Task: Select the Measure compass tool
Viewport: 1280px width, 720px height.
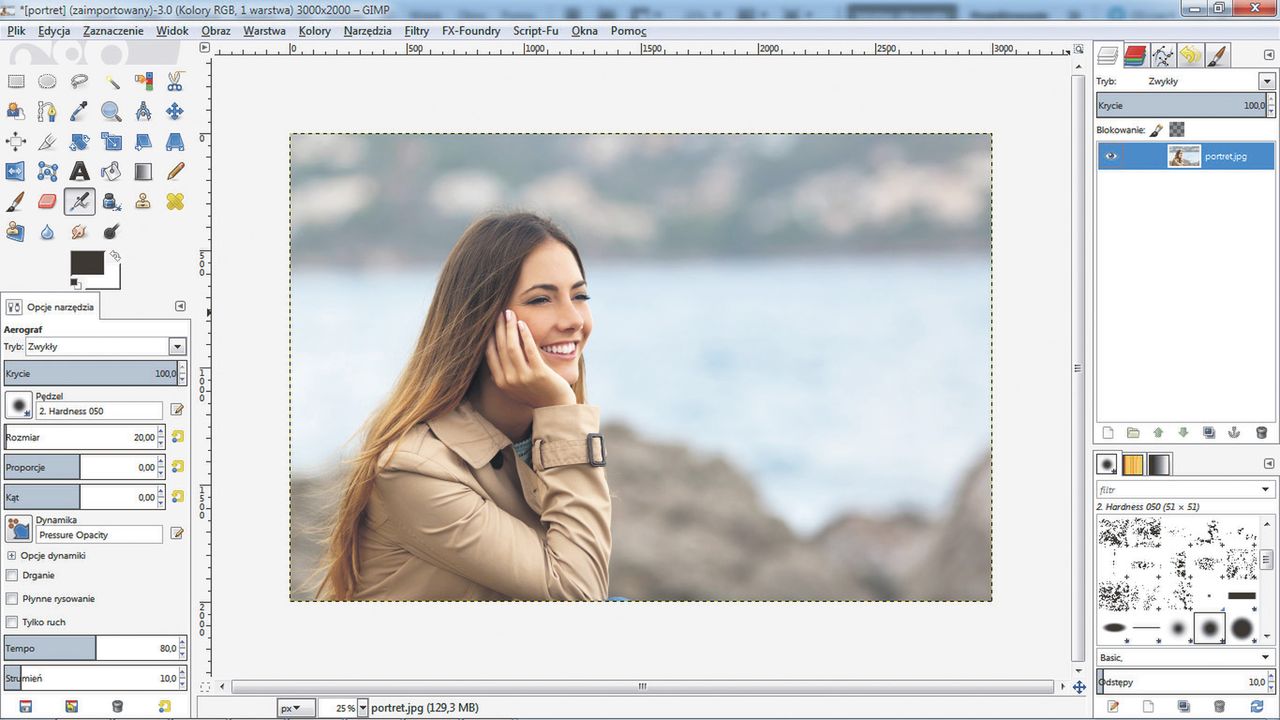Action: click(143, 112)
